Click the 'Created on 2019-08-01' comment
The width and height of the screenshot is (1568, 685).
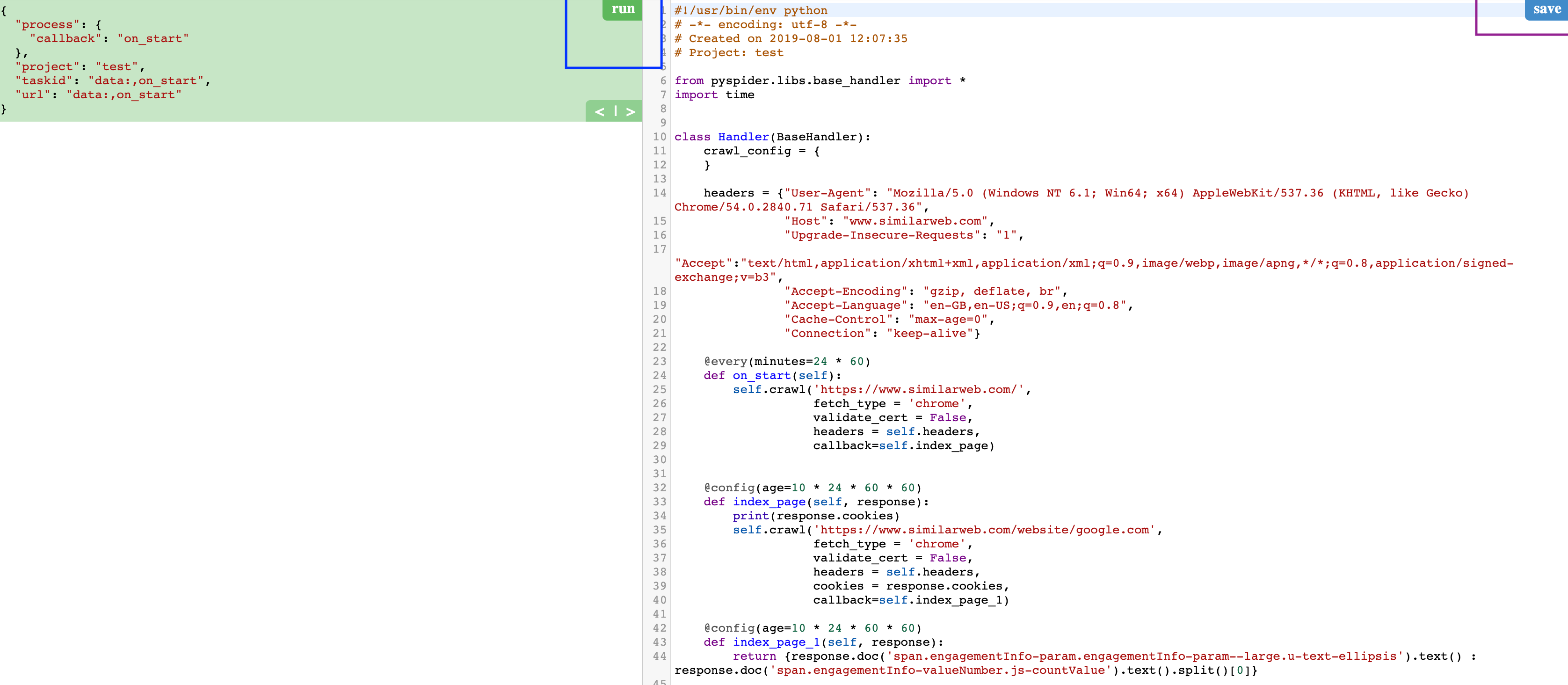coord(791,38)
